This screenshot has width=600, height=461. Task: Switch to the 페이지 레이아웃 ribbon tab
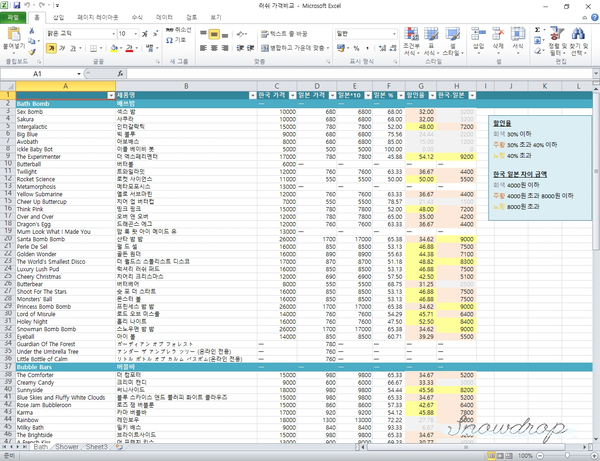(x=98, y=17)
